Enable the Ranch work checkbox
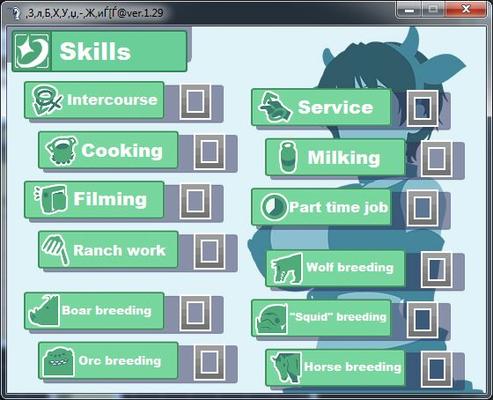This screenshot has height=400, width=493. click(x=209, y=251)
